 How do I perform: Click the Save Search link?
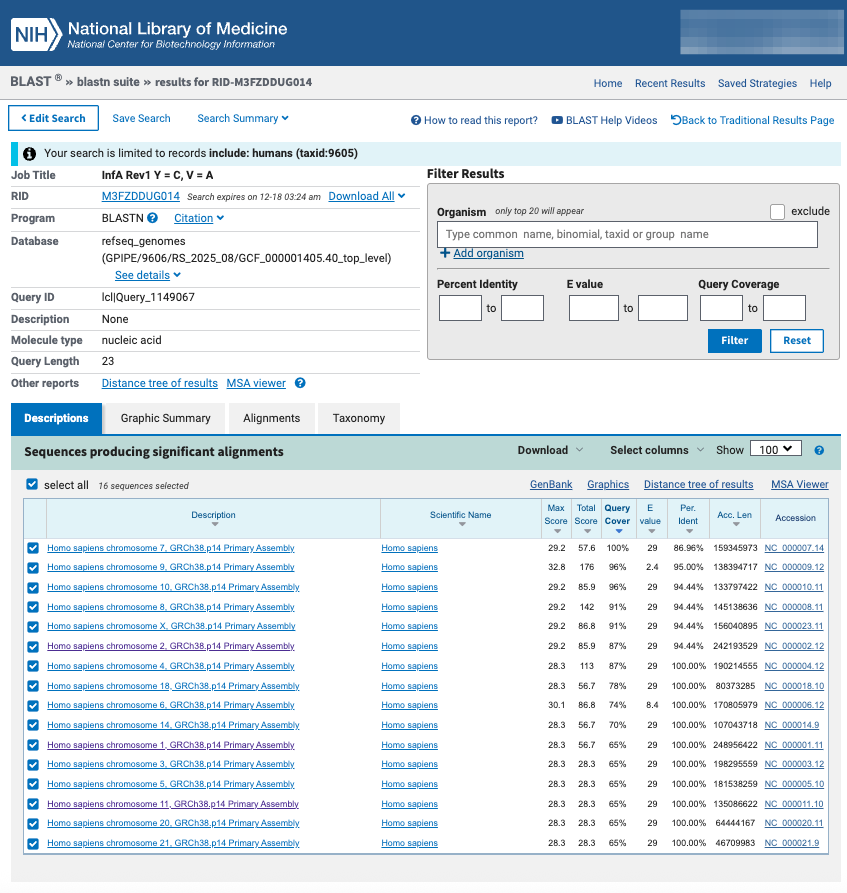click(x=141, y=118)
